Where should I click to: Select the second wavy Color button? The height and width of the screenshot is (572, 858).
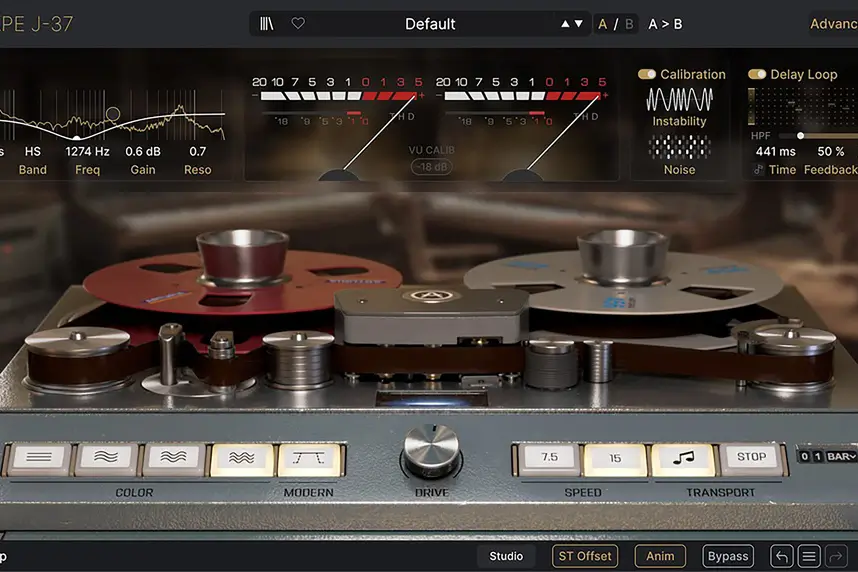click(x=107, y=458)
